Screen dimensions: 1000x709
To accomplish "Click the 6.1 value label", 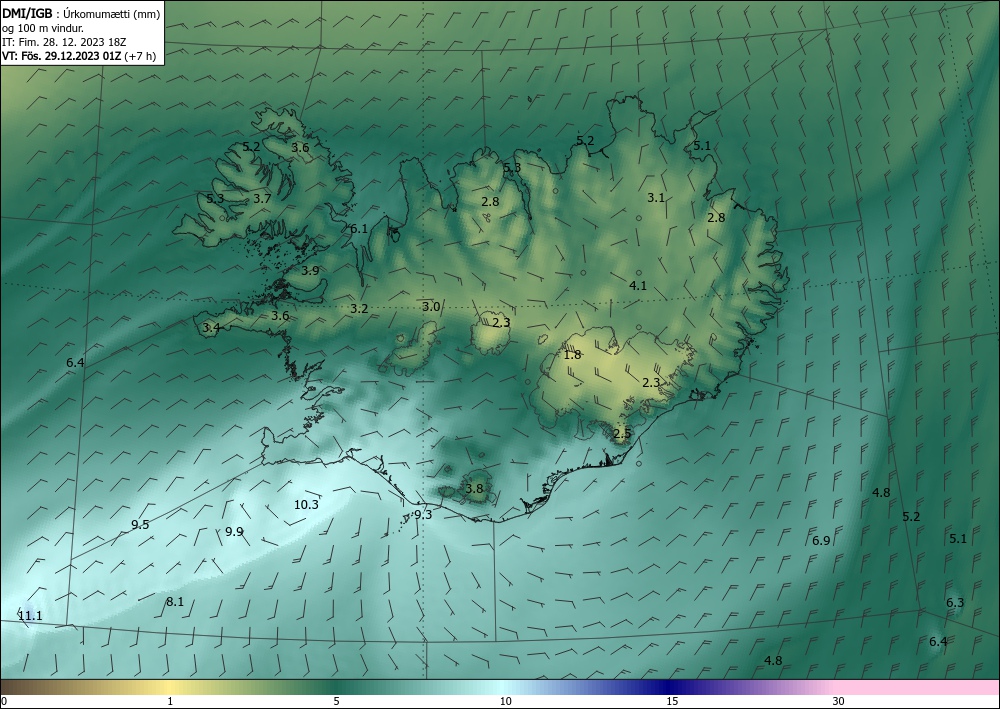I will point(359,228).
